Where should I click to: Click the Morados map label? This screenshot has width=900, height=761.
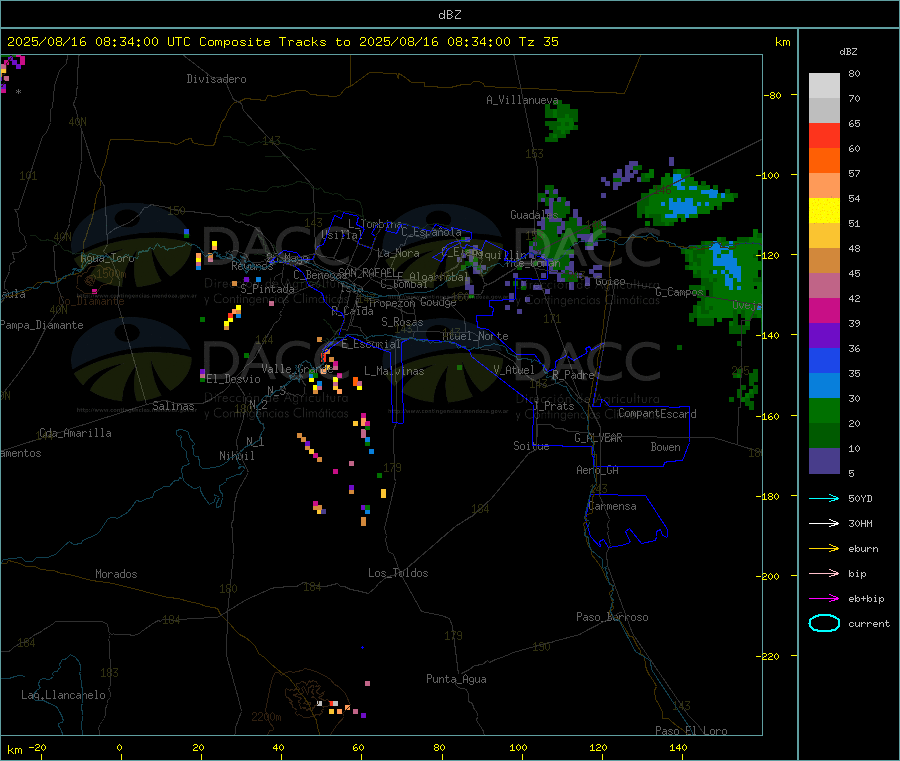[x=116, y=574]
